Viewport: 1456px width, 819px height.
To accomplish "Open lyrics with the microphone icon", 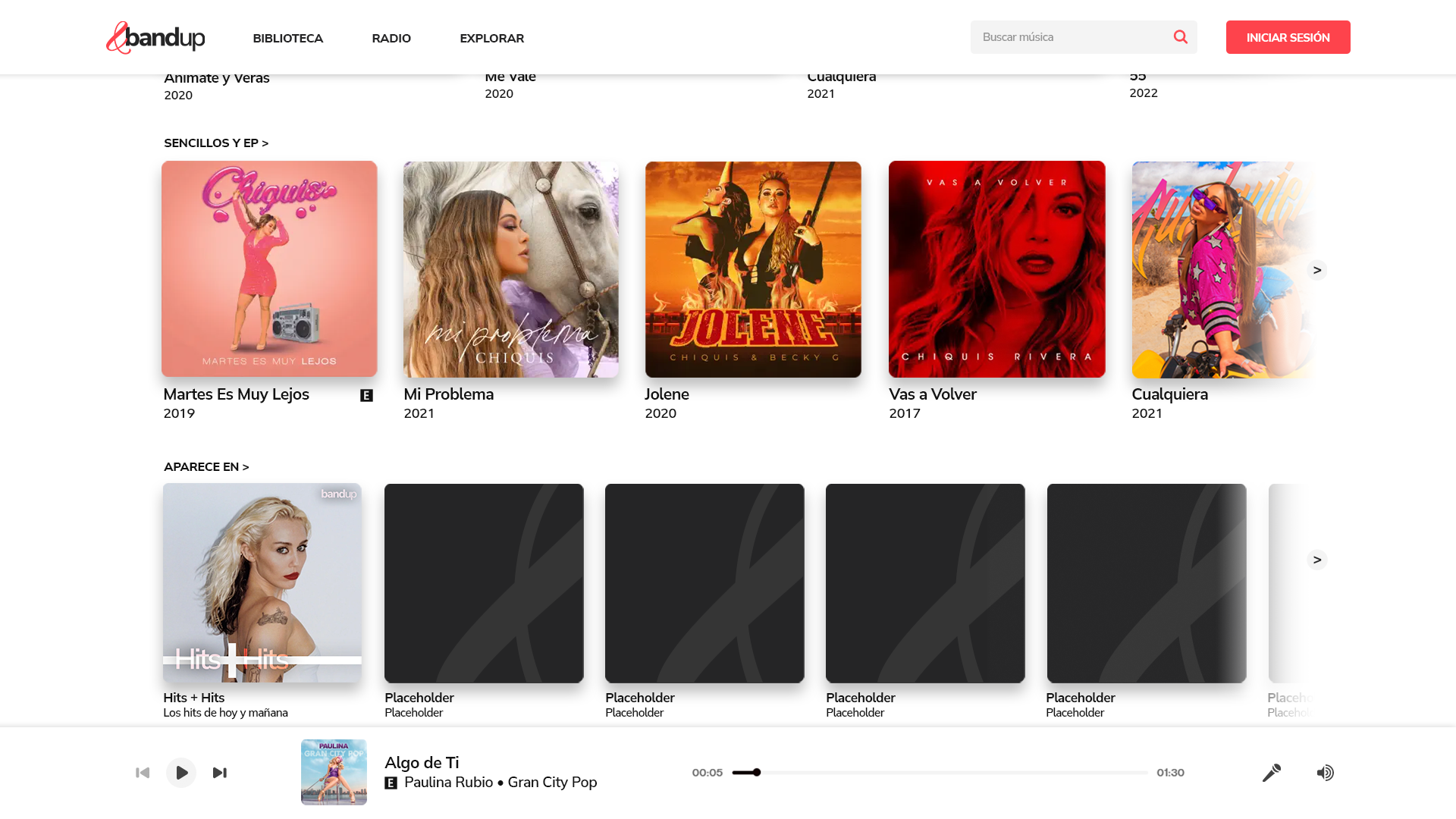I will [1272, 773].
